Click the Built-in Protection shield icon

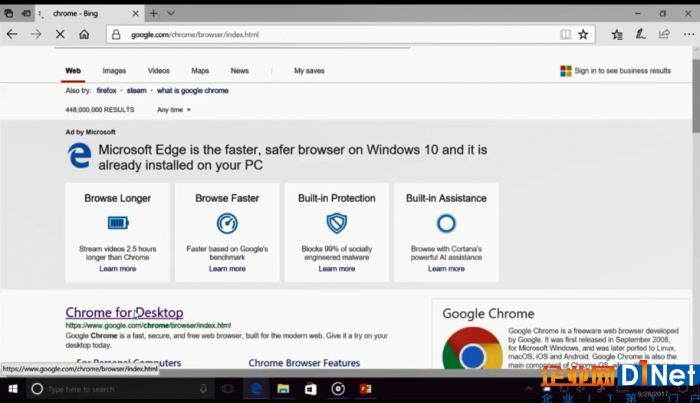click(x=337, y=223)
